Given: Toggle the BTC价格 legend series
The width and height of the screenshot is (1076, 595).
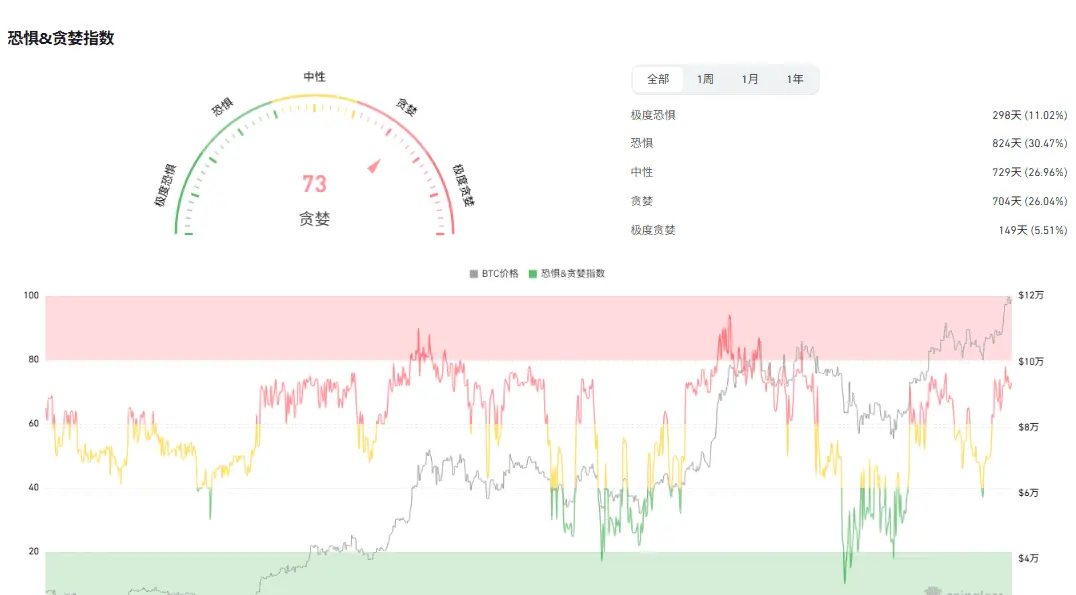Looking at the screenshot, I should tap(494, 274).
